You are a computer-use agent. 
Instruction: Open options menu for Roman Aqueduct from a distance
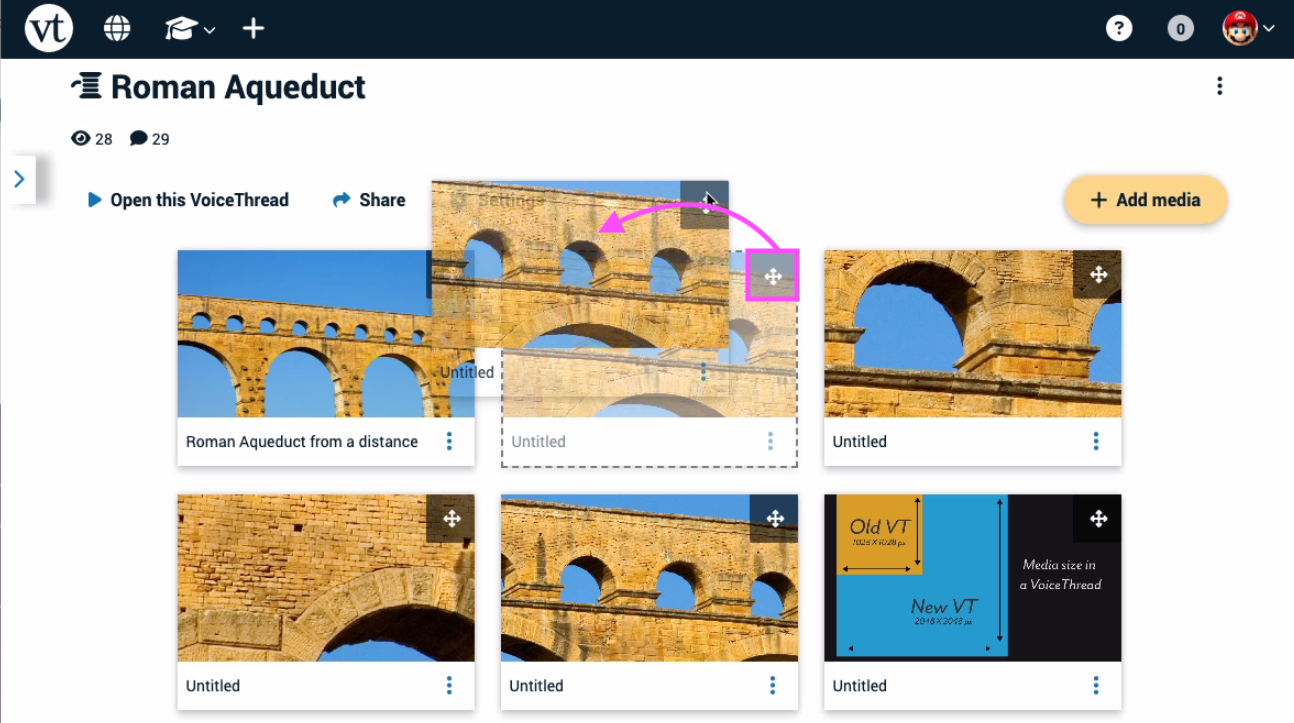(x=449, y=441)
